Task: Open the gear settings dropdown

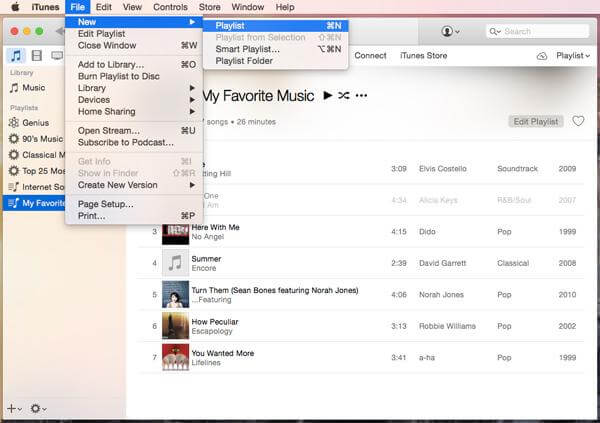Action: [x=38, y=409]
